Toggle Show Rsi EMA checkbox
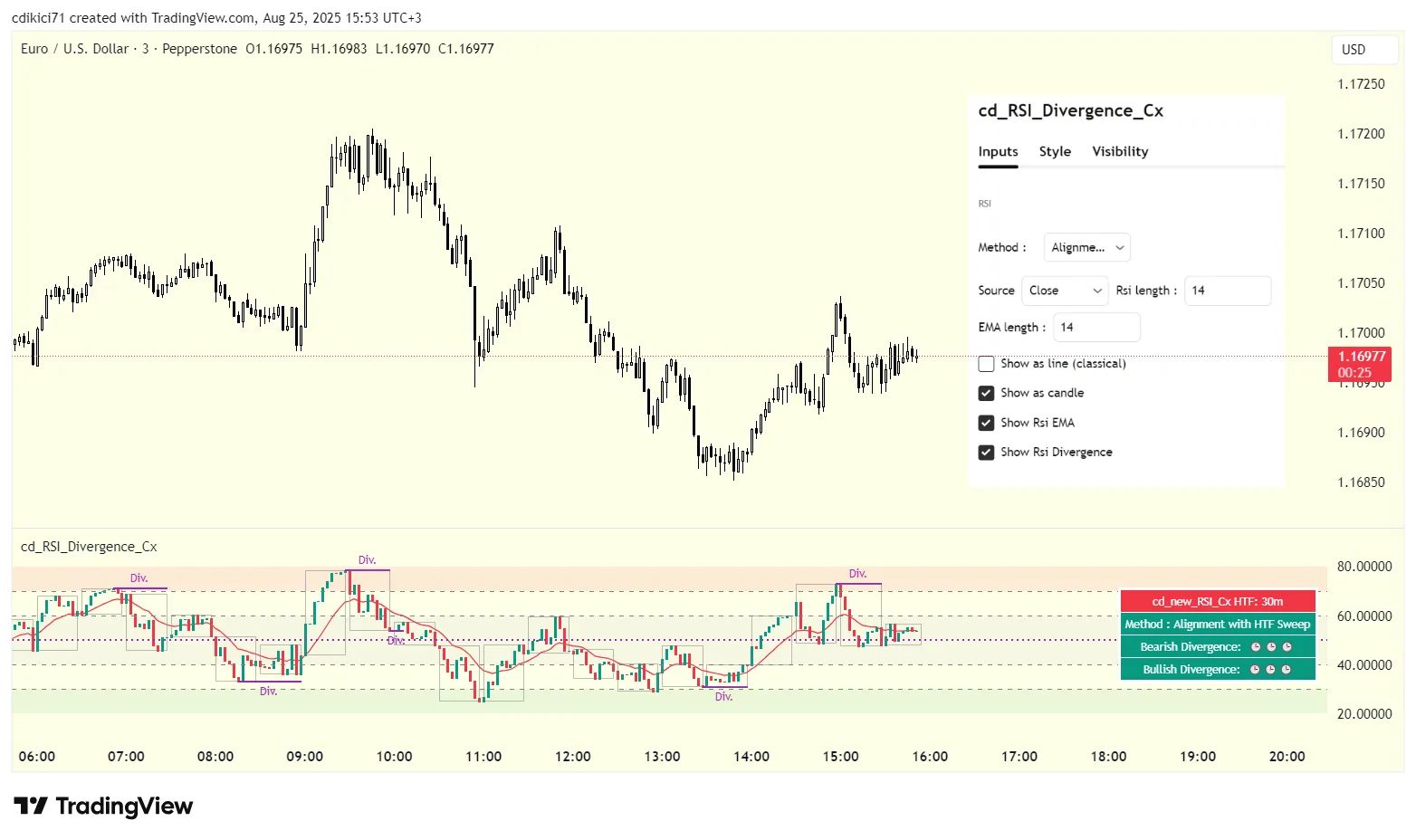The image size is (1416, 840). point(987,423)
